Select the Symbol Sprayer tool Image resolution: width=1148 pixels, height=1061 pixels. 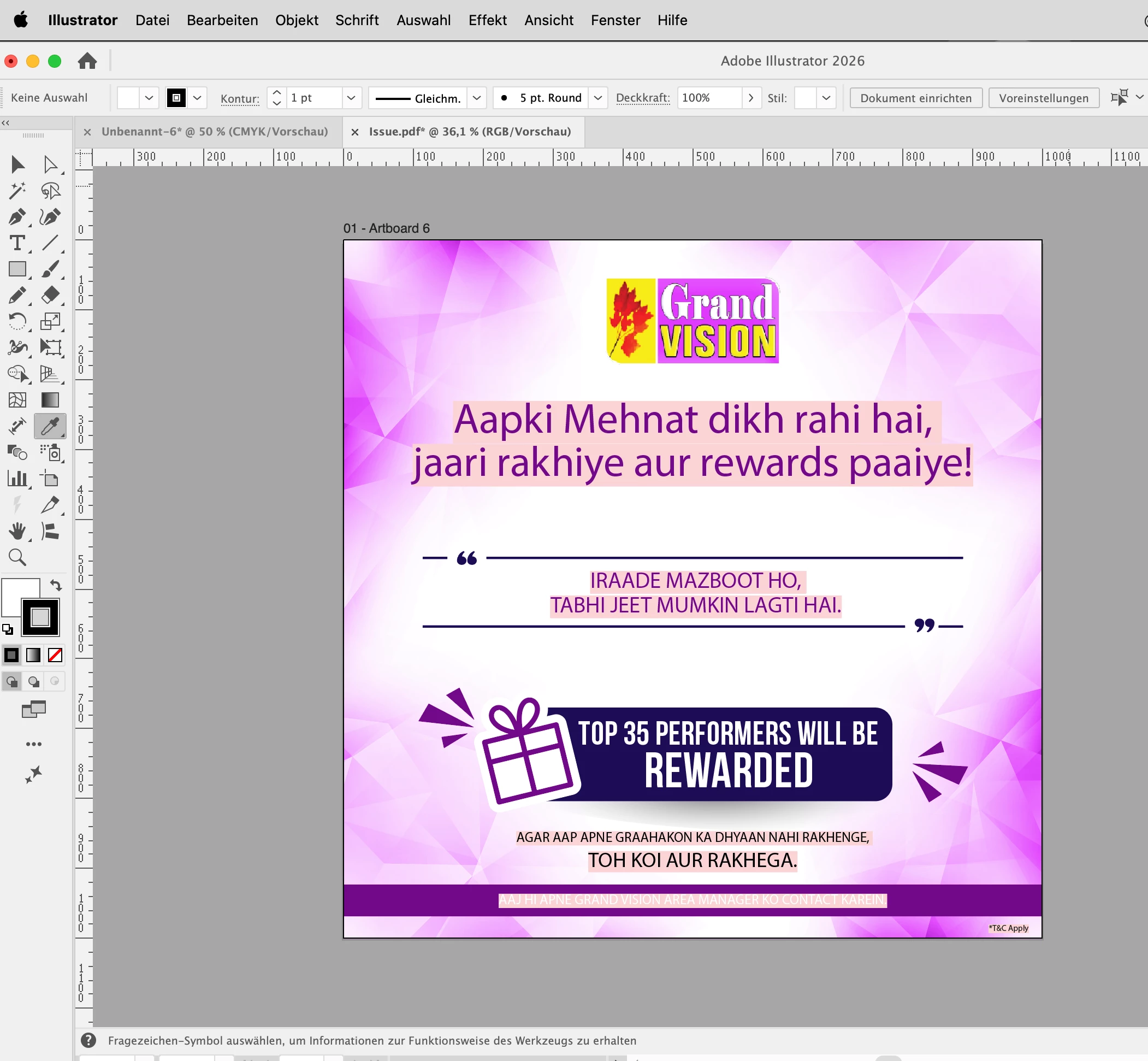pyautogui.click(x=50, y=452)
